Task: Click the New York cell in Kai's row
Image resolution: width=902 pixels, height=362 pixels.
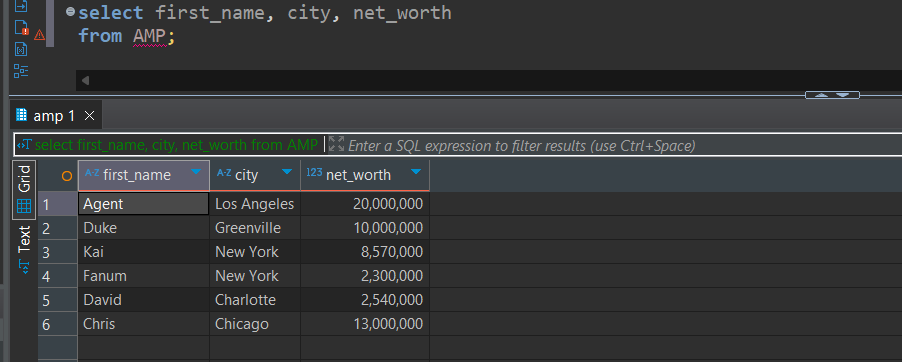Action: tap(255, 252)
